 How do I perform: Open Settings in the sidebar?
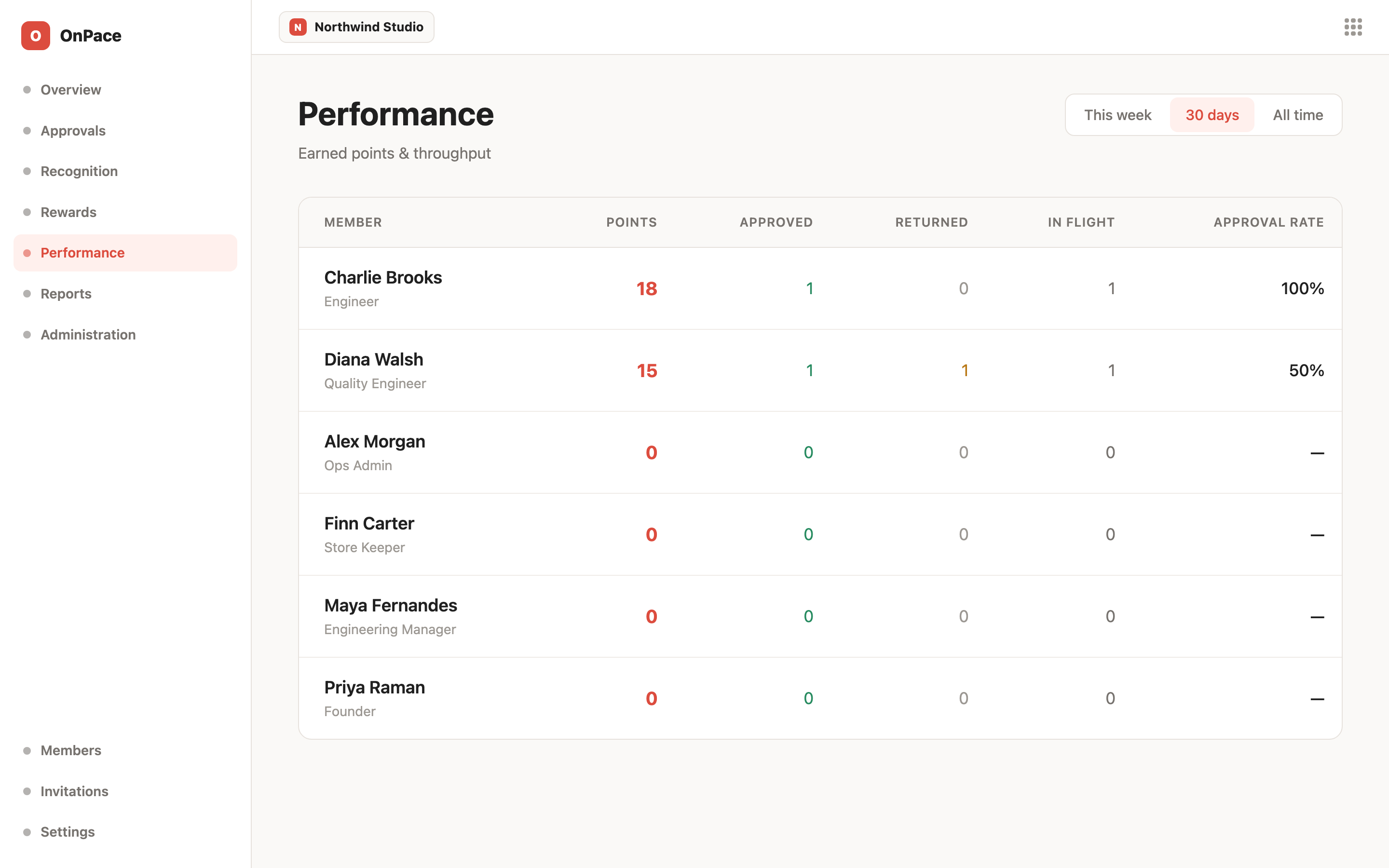pyautogui.click(x=125, y=832)
